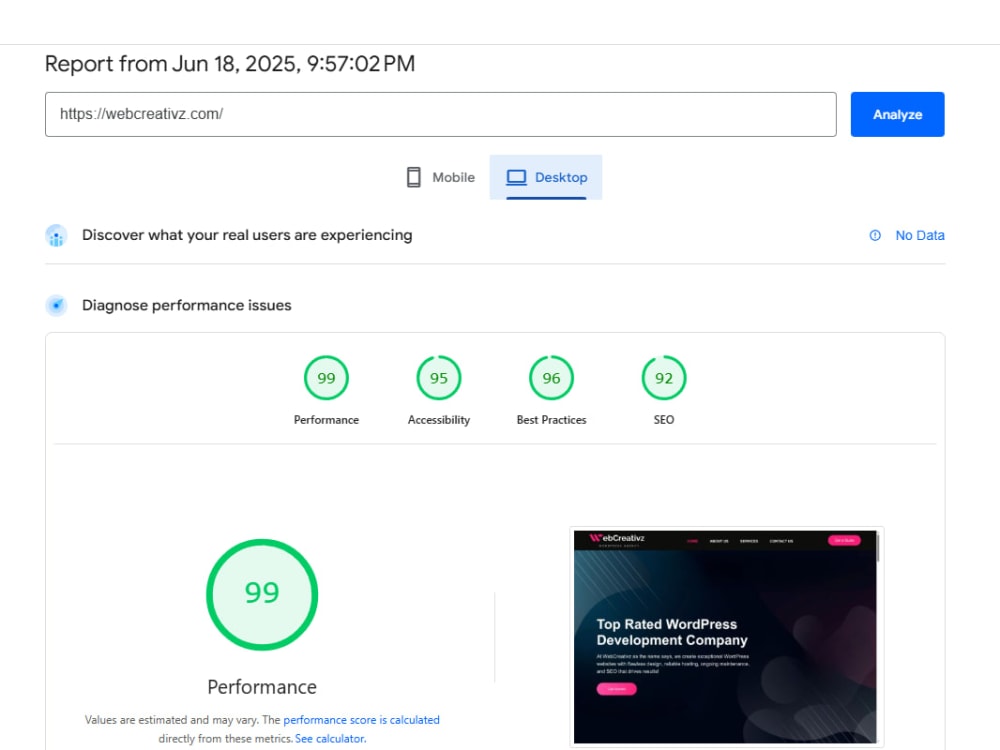Click Diagnose performance issues heading

tap(186, 305)
